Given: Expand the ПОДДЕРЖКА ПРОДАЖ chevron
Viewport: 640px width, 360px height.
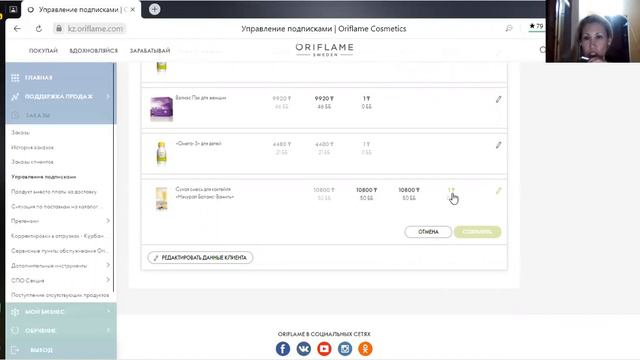Looking at the screenshot, I should click(x=108, y=96).
